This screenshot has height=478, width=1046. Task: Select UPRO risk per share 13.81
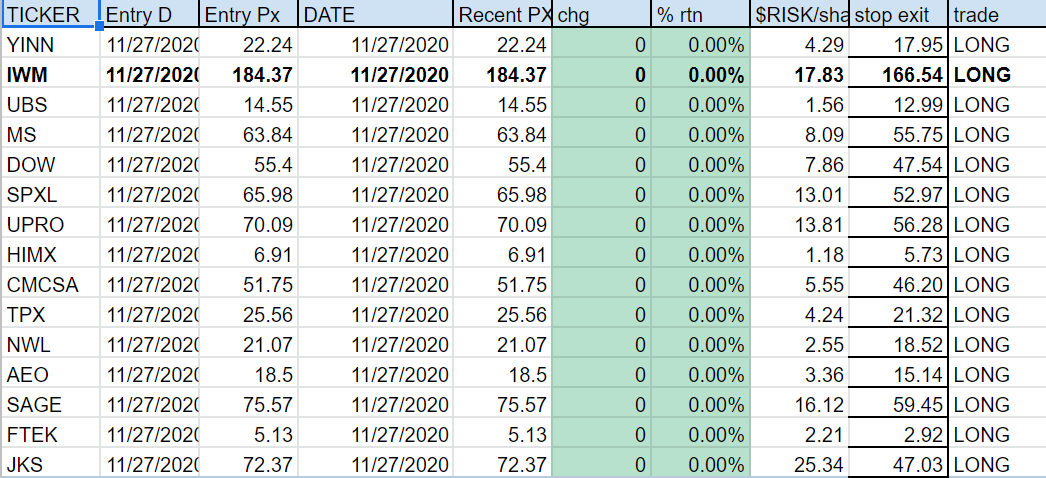click(x=799, y=225)
